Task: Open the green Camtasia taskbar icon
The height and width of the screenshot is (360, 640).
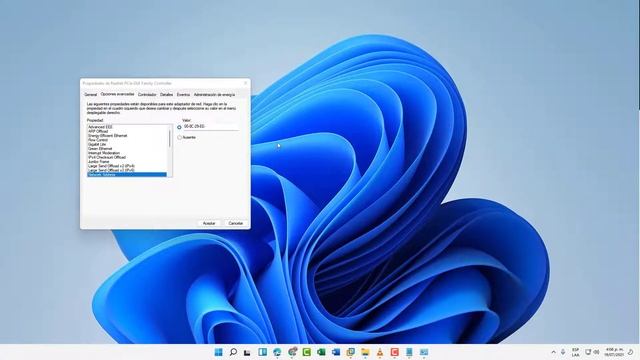Action: [307, 352]
